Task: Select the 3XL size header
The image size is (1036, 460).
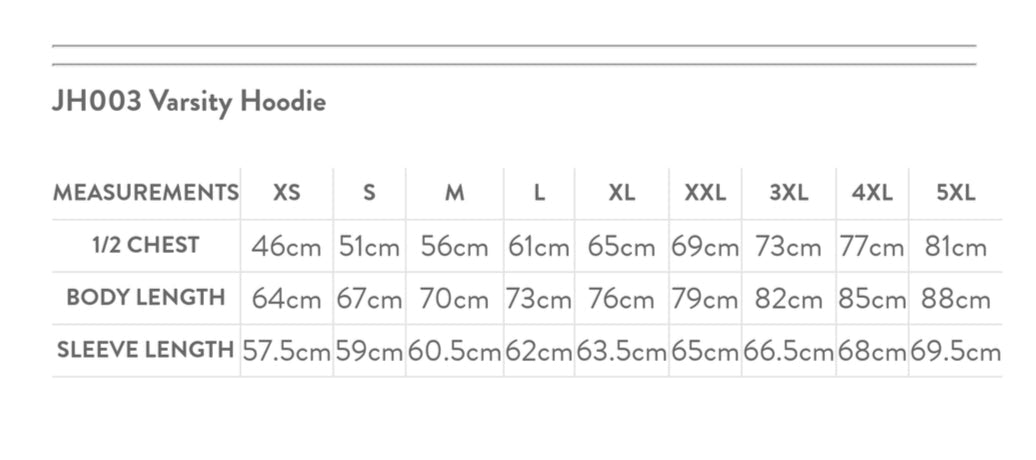Action: [789, 193]
